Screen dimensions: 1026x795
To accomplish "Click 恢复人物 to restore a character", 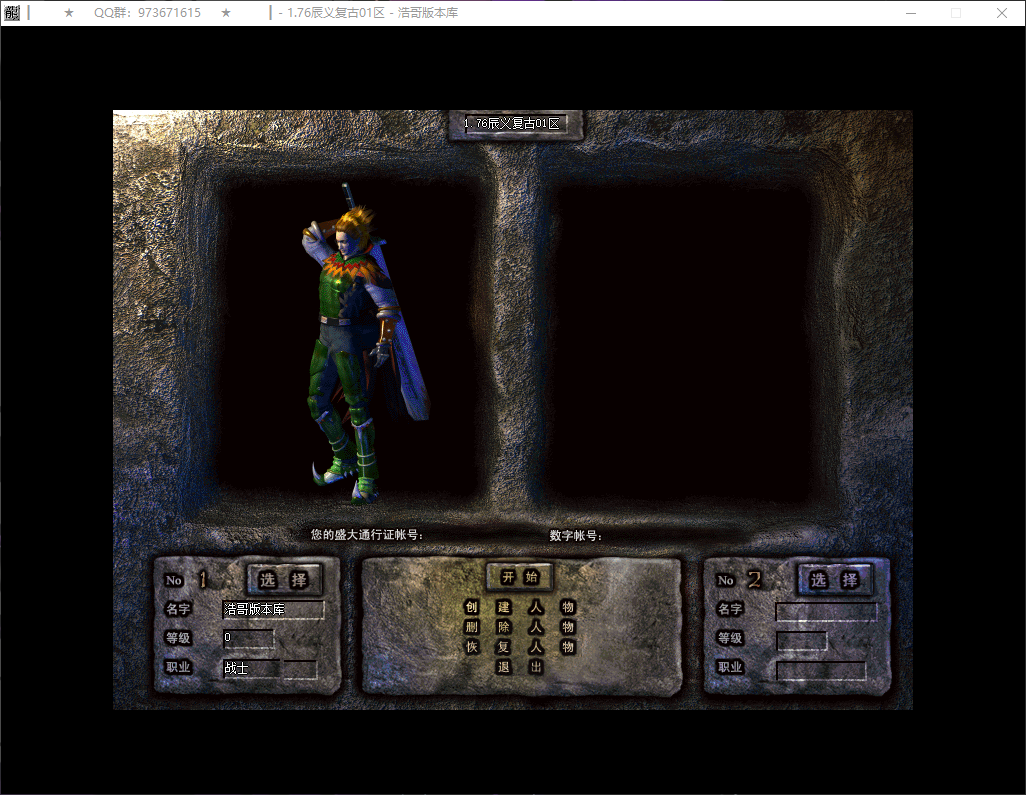I will [x=519, y=647].
